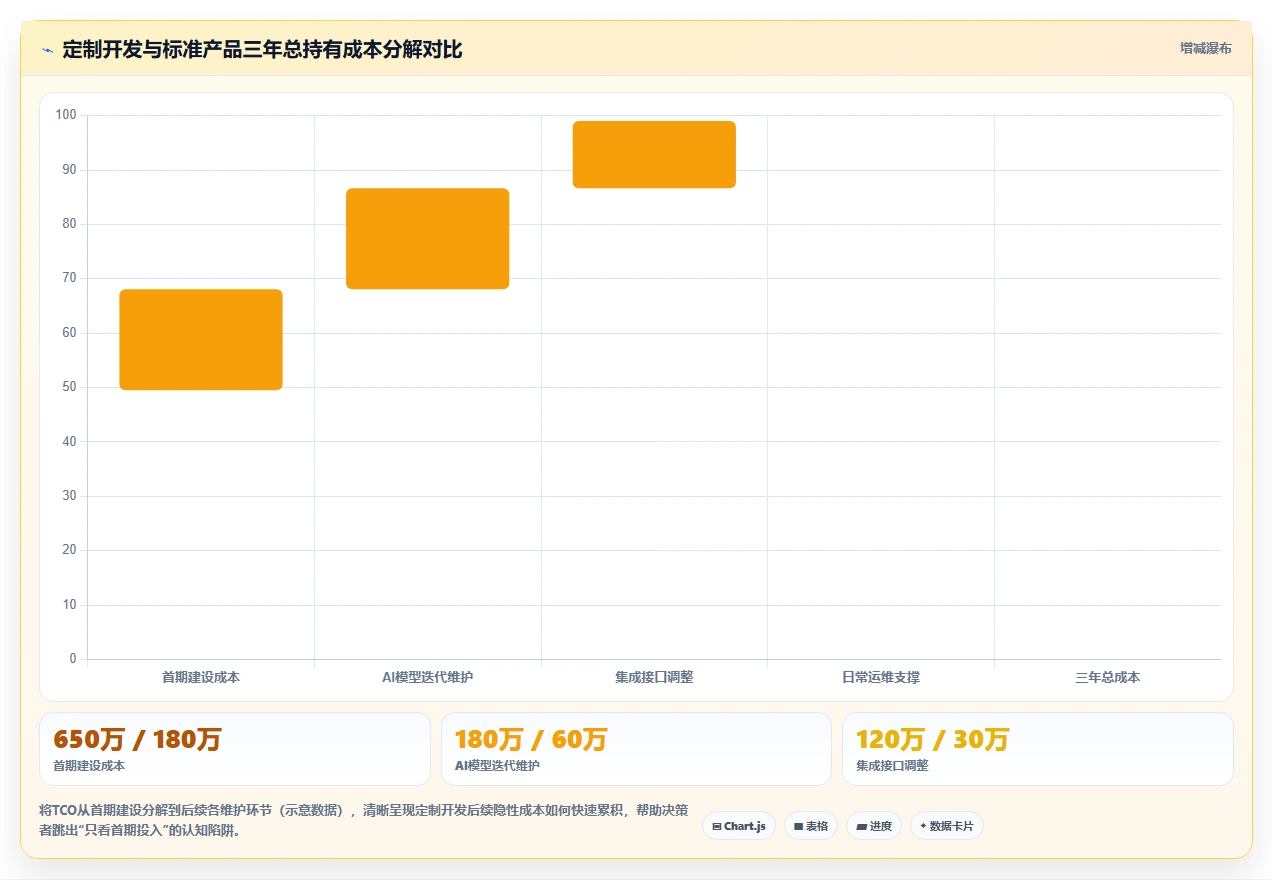The image size is (1273, 880).
Task: Click the card caption 集成接口调整
Action: pyautogui.click(x=892, y=766)
